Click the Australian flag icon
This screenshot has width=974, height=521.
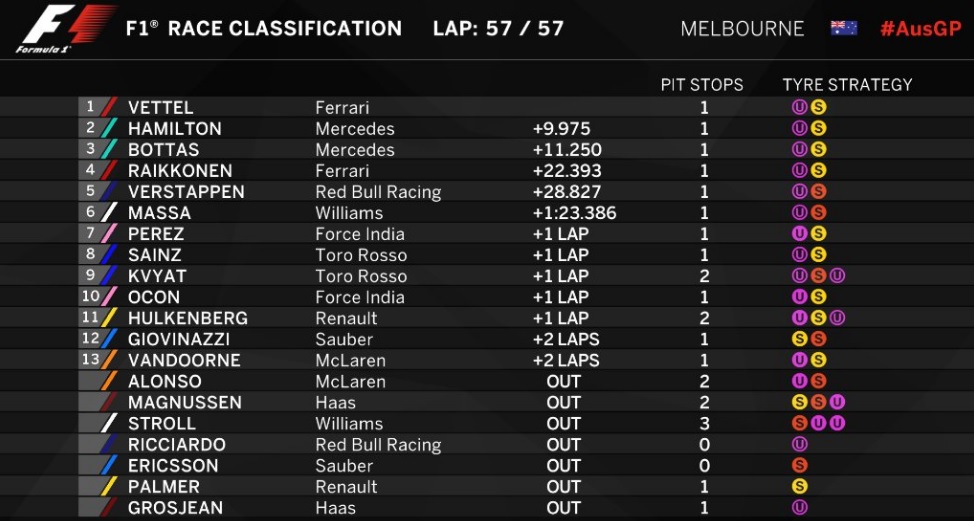[x=843, y=28]
